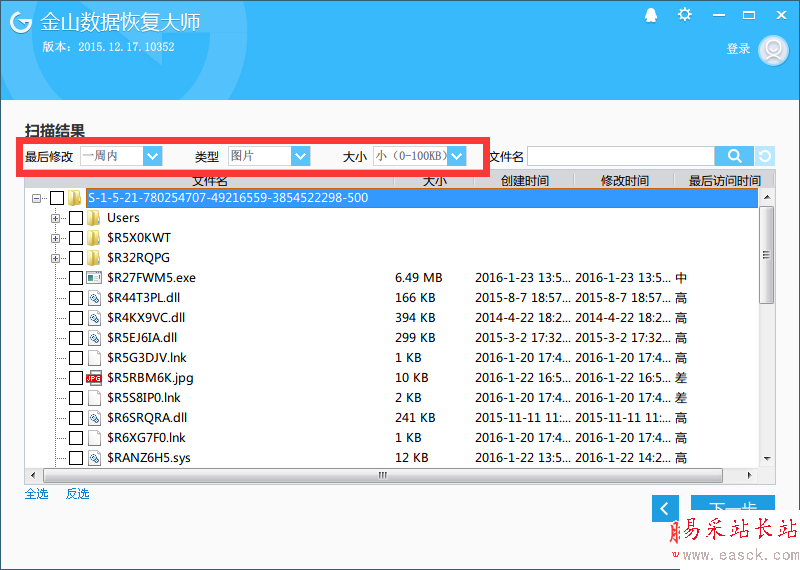Click the 一周内 filter value box
Image resolution: width=800 pixels, height=570 pixels.
point(112,156)
